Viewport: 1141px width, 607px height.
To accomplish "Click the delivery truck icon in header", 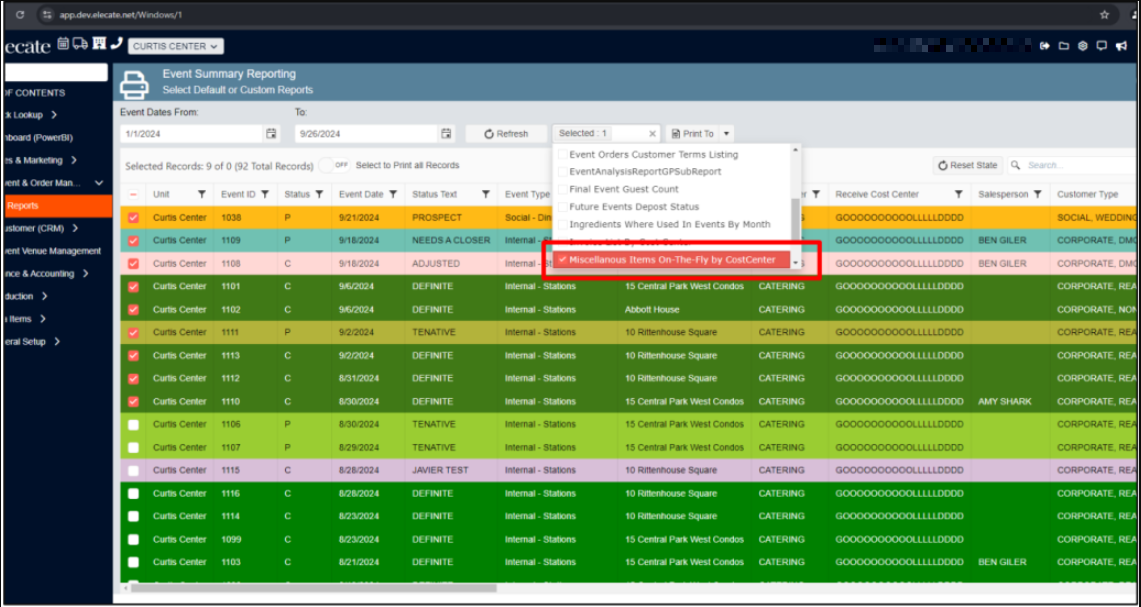I will (81, 44).
